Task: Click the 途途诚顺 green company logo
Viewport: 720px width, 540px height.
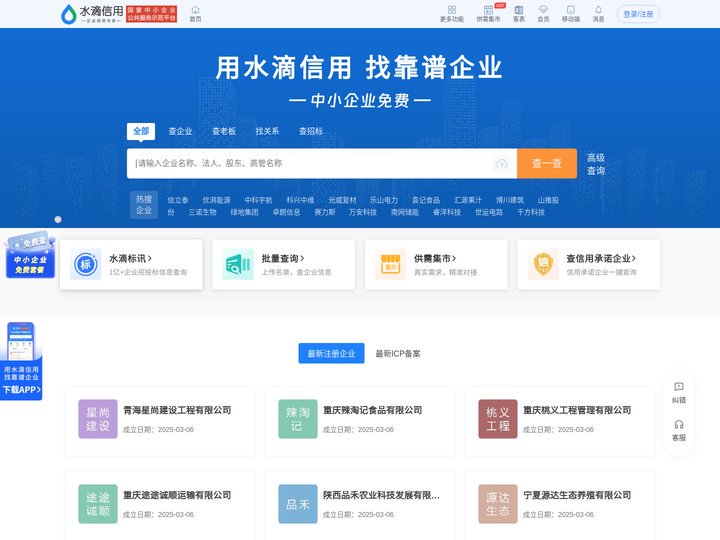Action: [98, 504]
